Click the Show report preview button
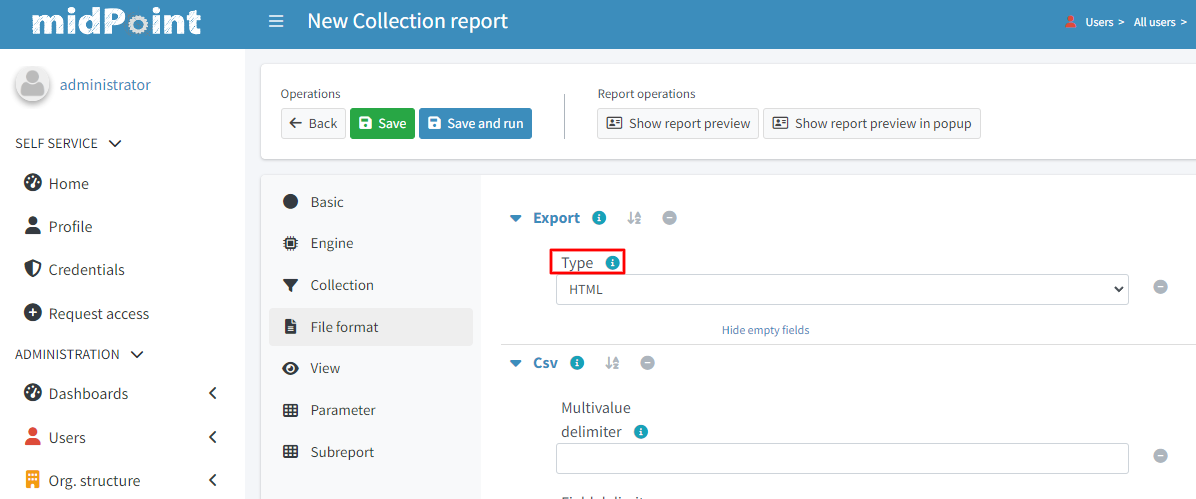This screenshot has width=1196, height=499. (678, 123)
